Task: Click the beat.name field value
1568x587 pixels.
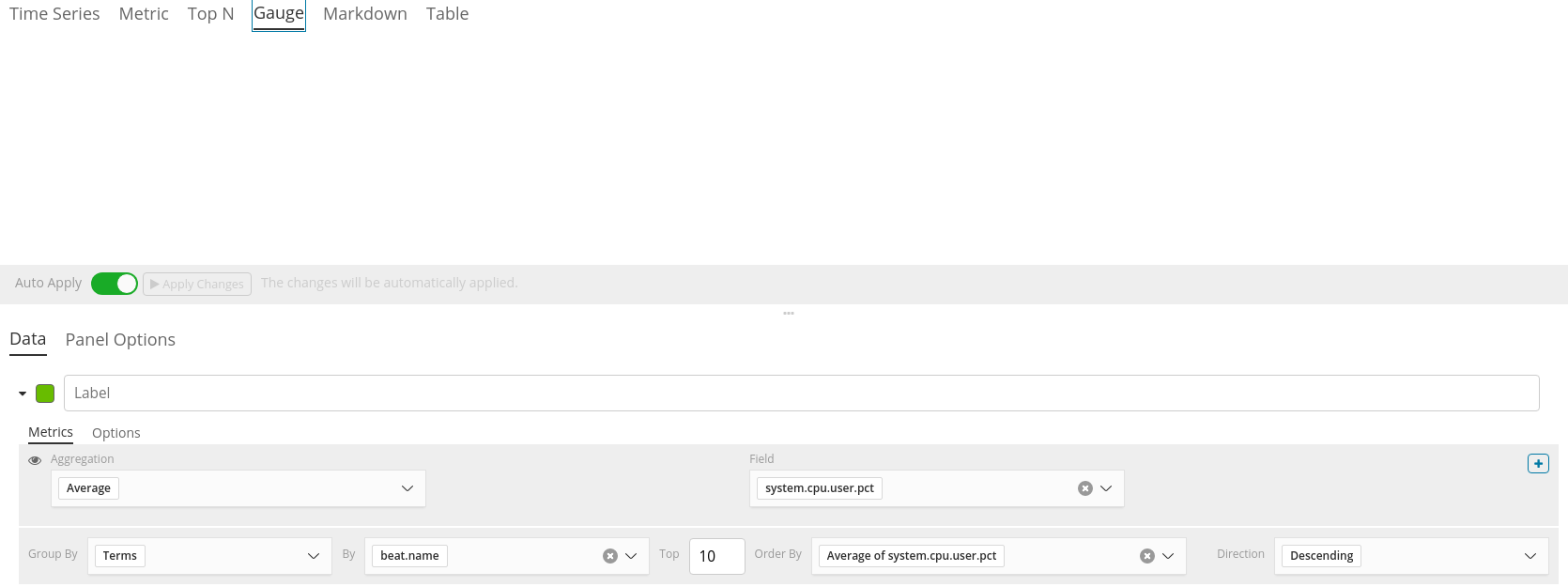Action: point(409,556)
